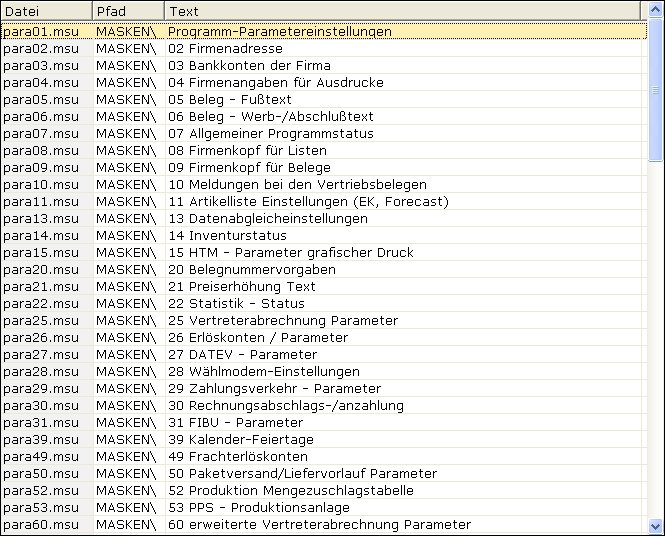Click the scrollbar down arrow
This screenshot has width=665, height=536.
coord(656,525)
